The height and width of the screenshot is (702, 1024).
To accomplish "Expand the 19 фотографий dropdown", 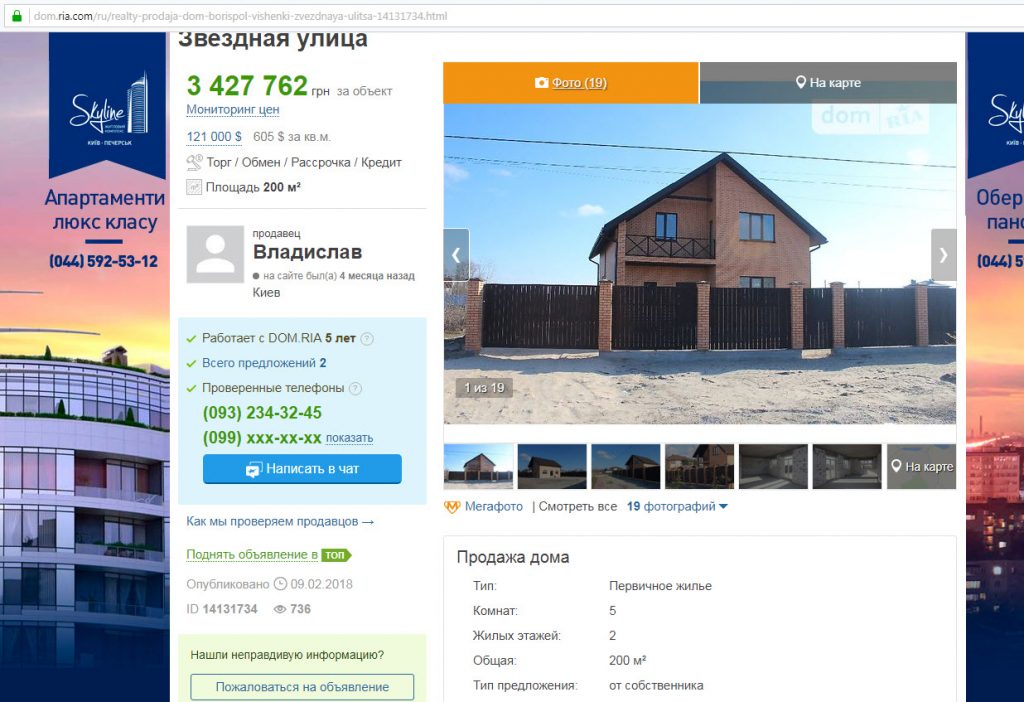I will tap(677, 507).
